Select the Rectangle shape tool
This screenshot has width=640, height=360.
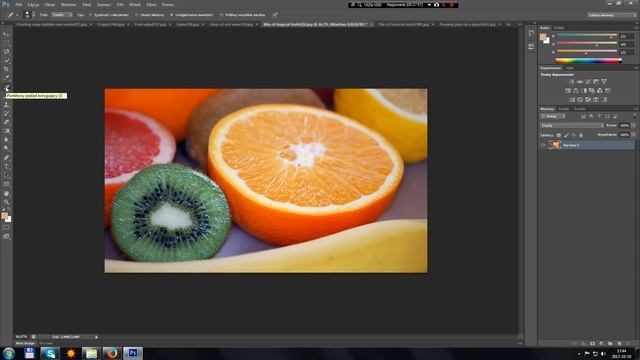point(6,184)
